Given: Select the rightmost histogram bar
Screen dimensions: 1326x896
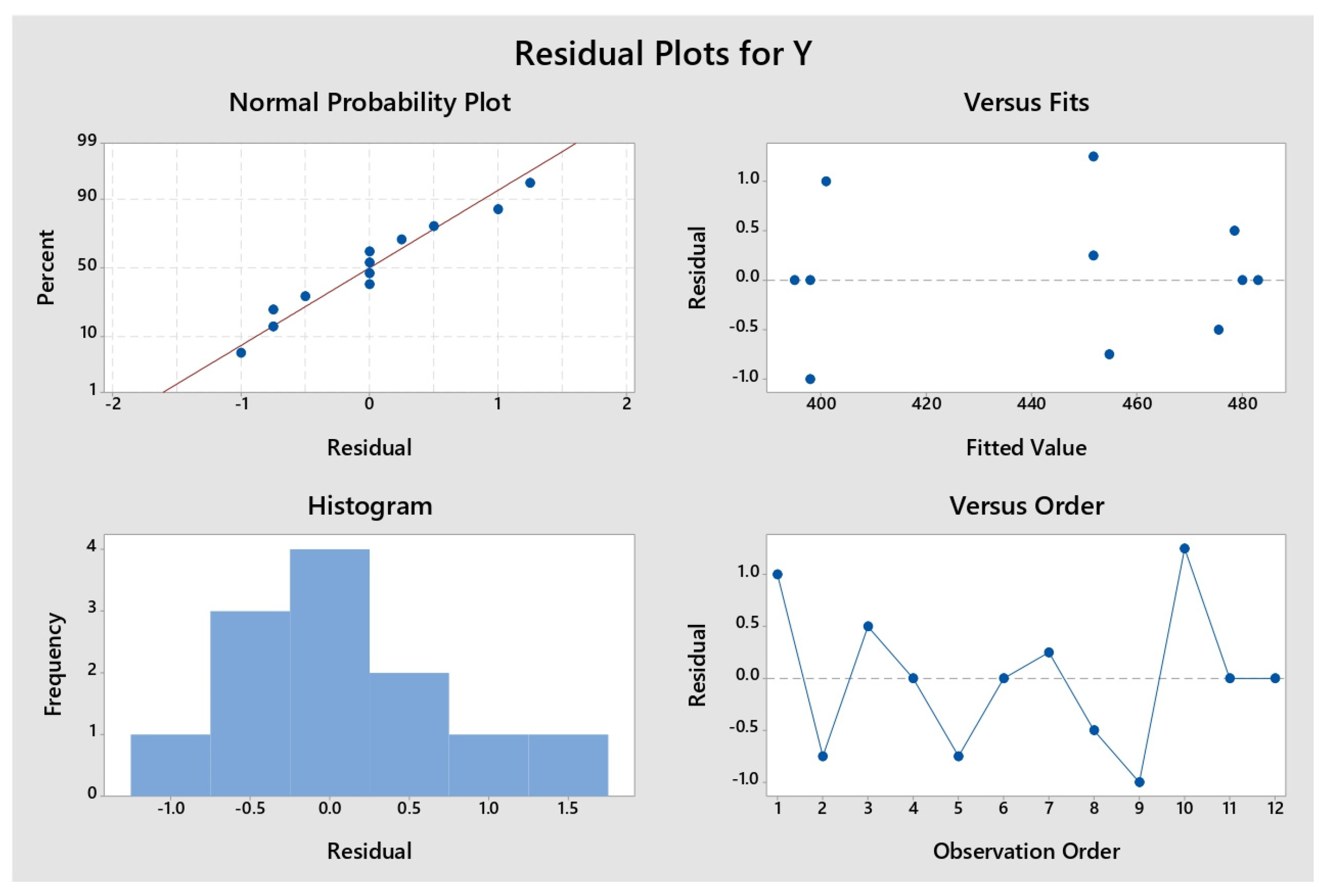Looking at the screenshot, I should click(x=568, y=764).
